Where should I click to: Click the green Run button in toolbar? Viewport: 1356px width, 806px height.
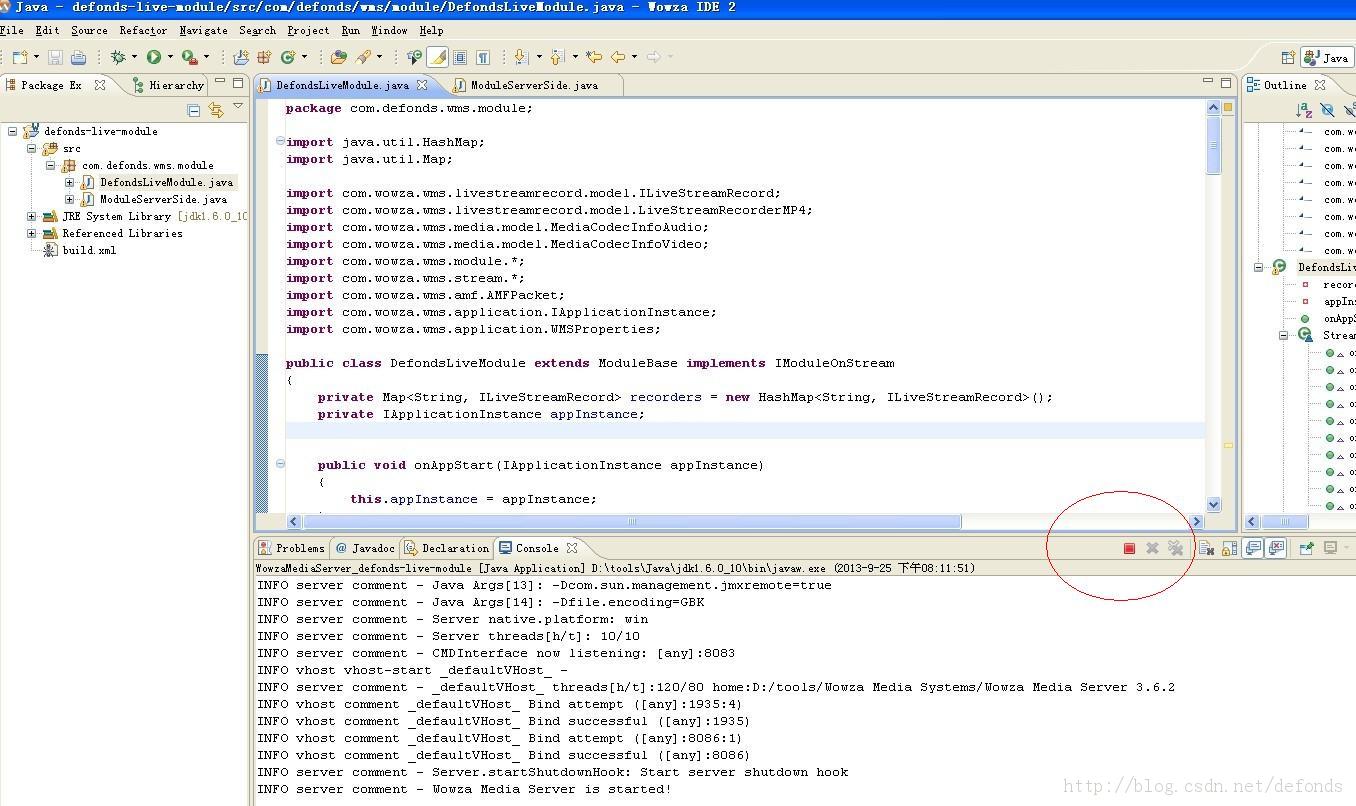click(154, 57)
